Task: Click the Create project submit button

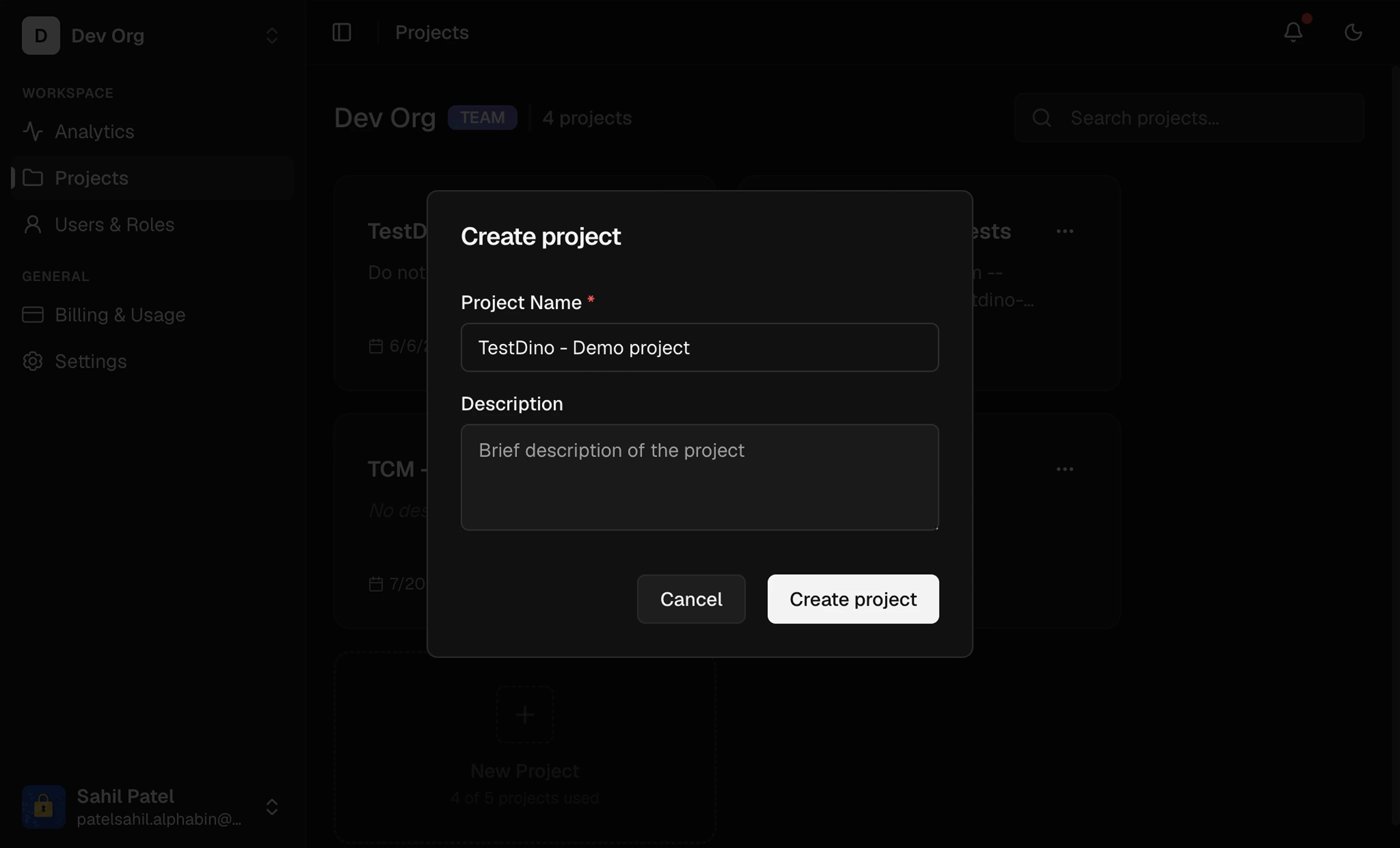Action: (x=853, y=599)
